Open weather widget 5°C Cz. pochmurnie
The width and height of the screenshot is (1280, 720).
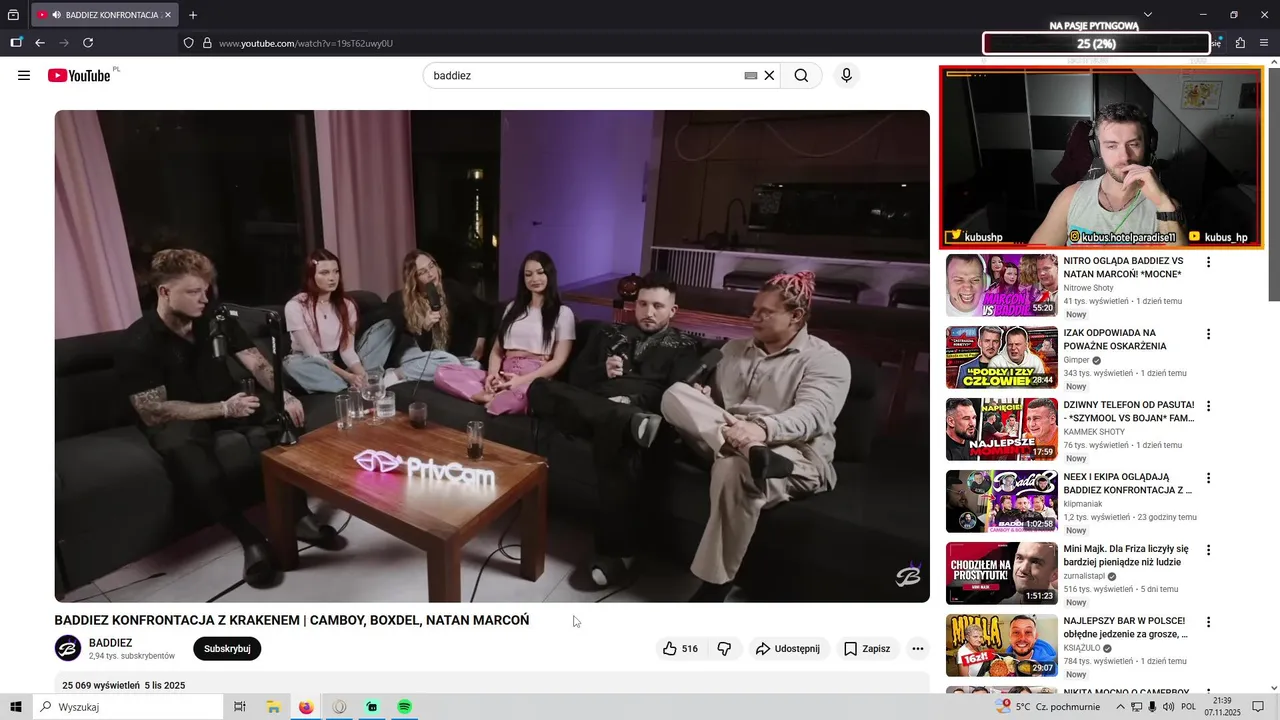point(1049,707)
